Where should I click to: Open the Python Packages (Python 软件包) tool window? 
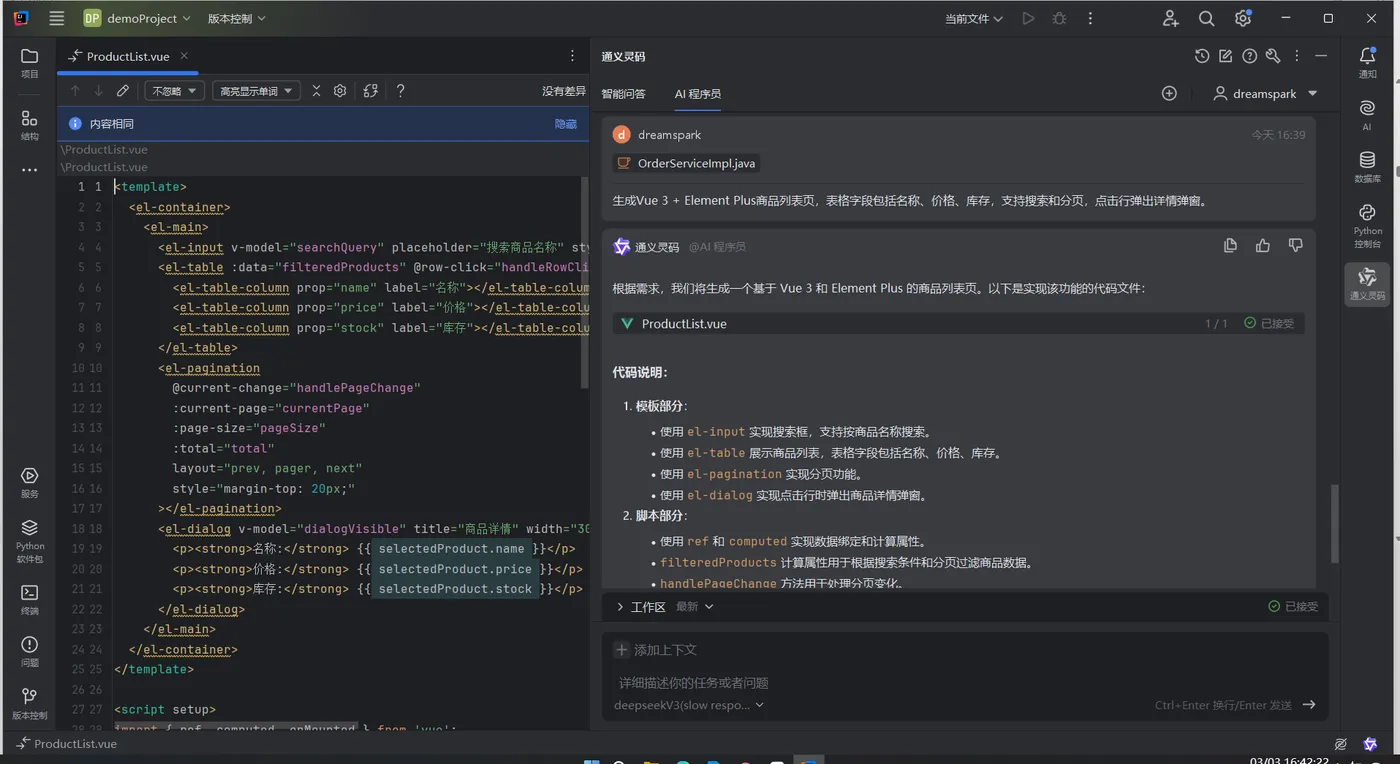pos(30,540)
